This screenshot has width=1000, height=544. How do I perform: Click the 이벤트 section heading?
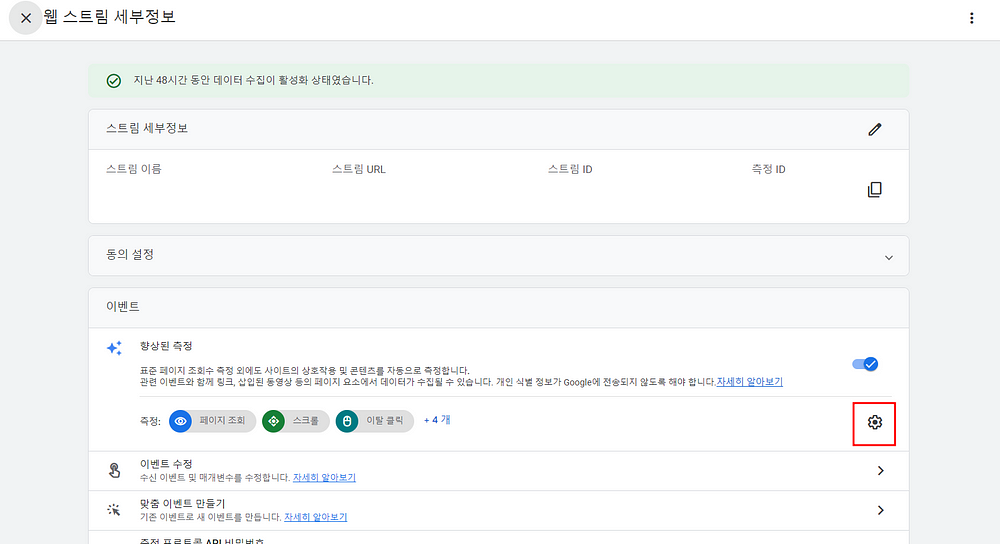122,307
